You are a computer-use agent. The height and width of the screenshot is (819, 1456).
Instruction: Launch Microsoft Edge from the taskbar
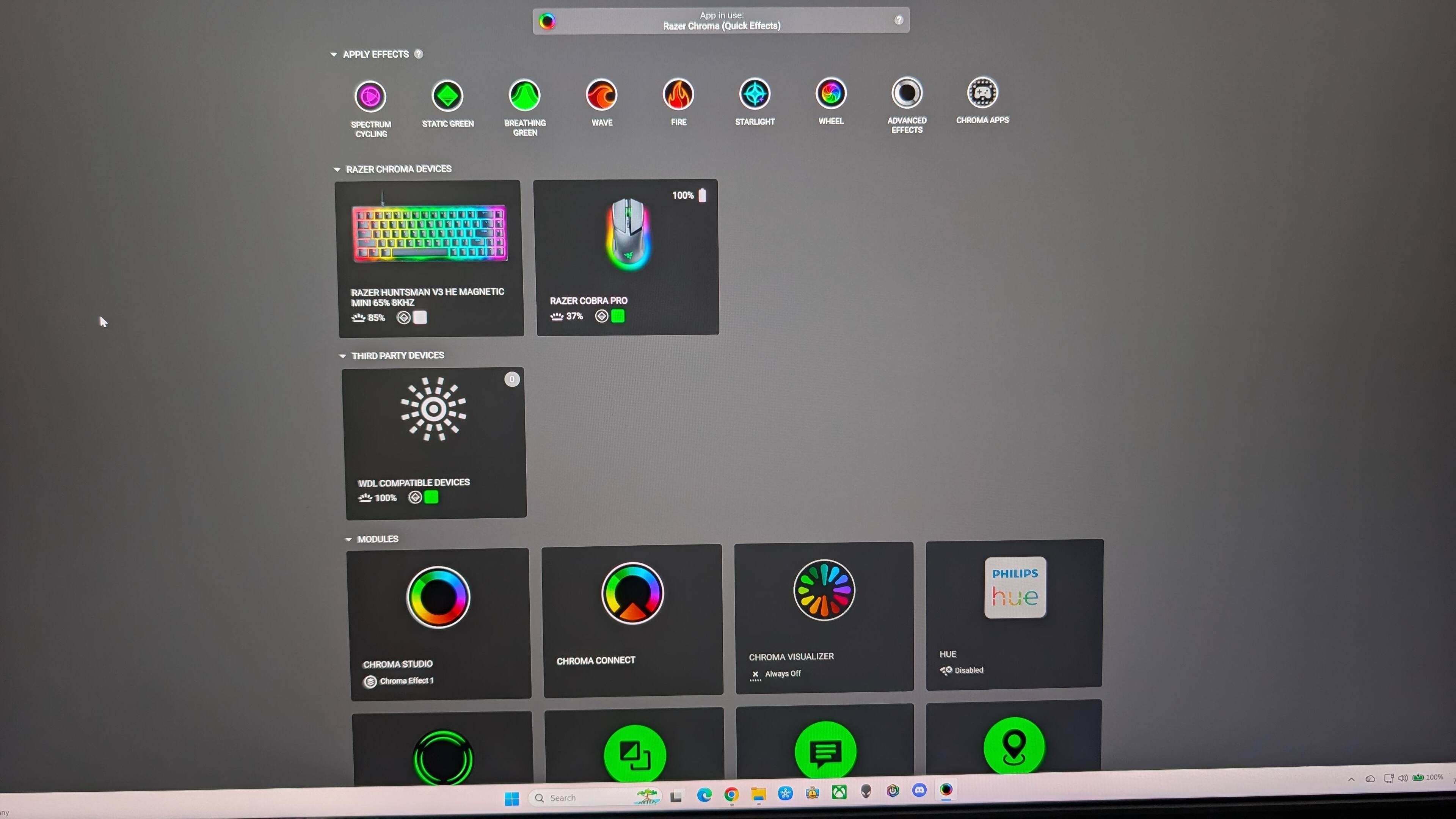(704, 795)
